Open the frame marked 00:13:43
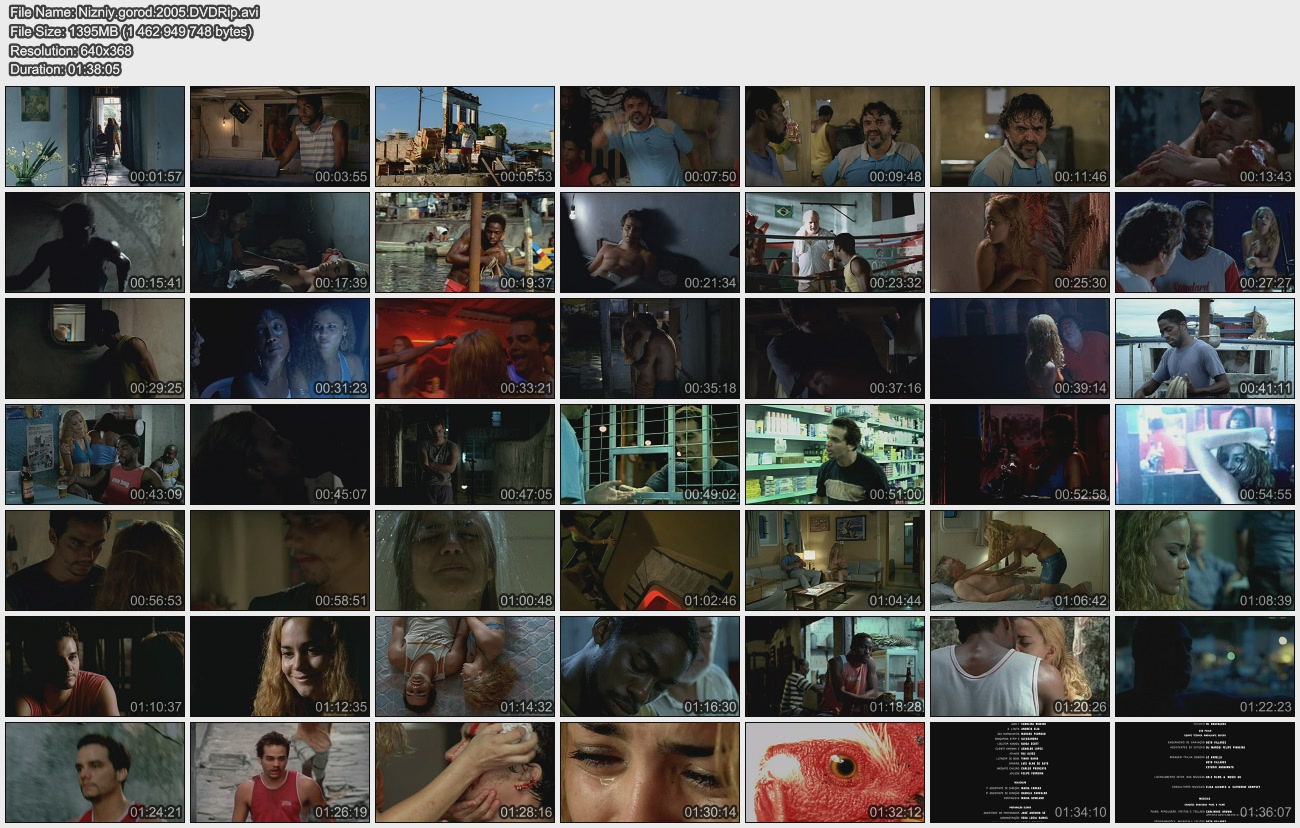 [1205, 136]
